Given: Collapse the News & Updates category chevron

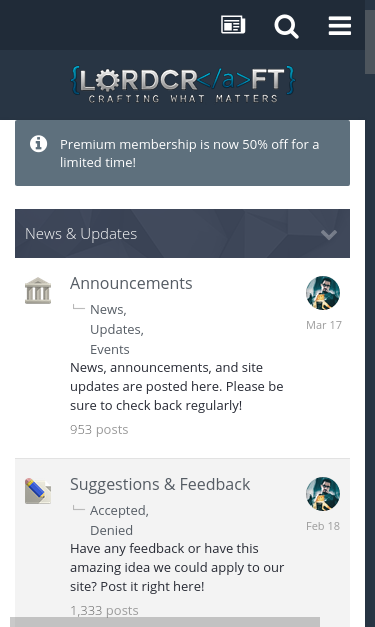Looking at the screenshot, I should click(x=329, y=234).
